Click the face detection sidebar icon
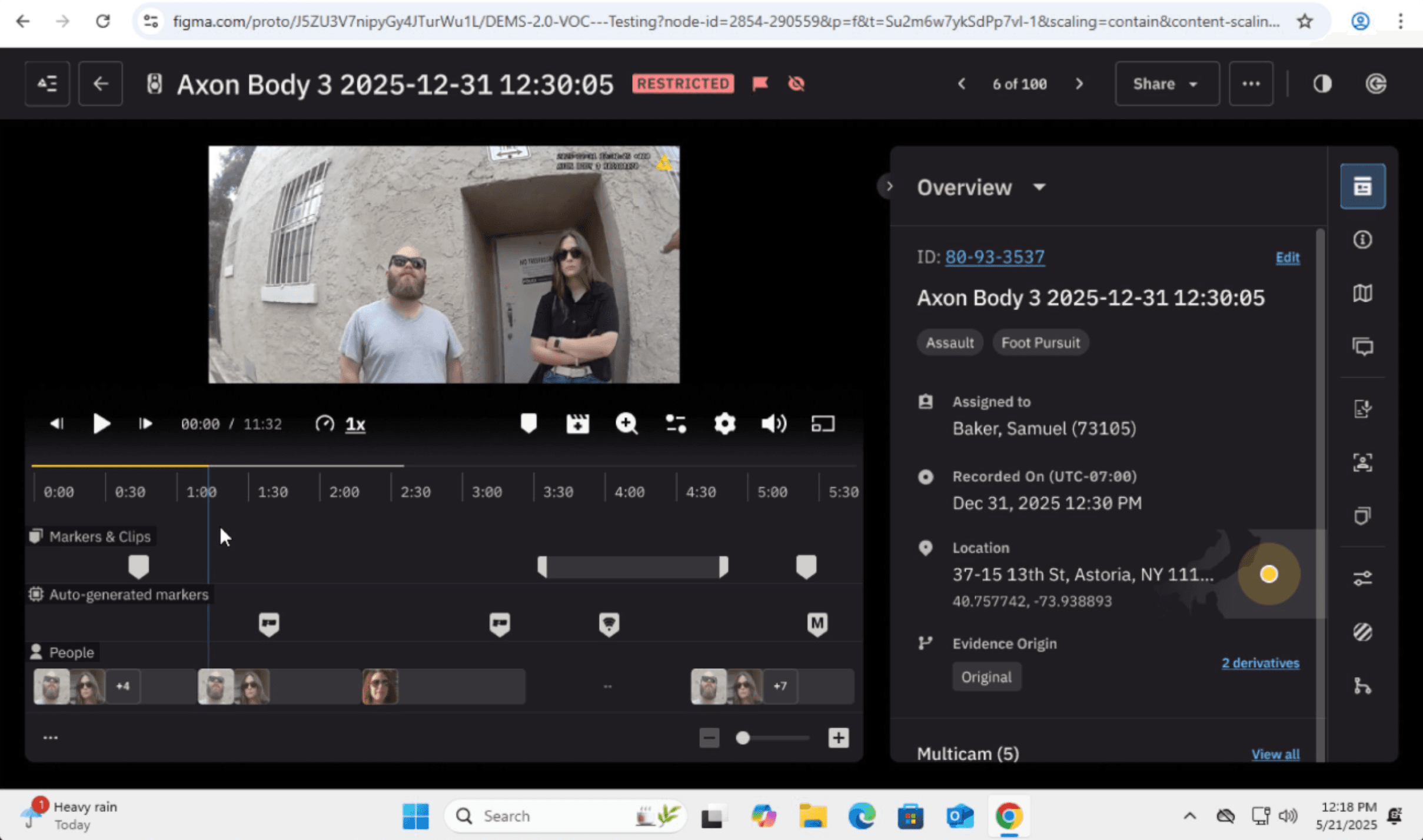Image resolution: width=1423 pixels, height=840 pixels. [x=1362, y=462]
